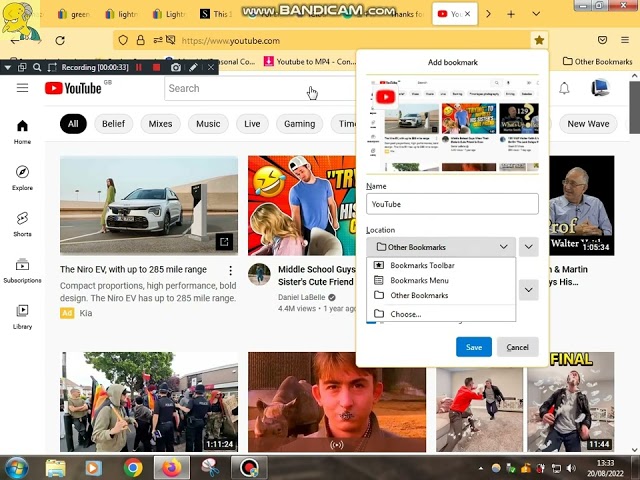Take a Bandicam screenshot with camera icon
640x480 pixels.
click(176, 67)
